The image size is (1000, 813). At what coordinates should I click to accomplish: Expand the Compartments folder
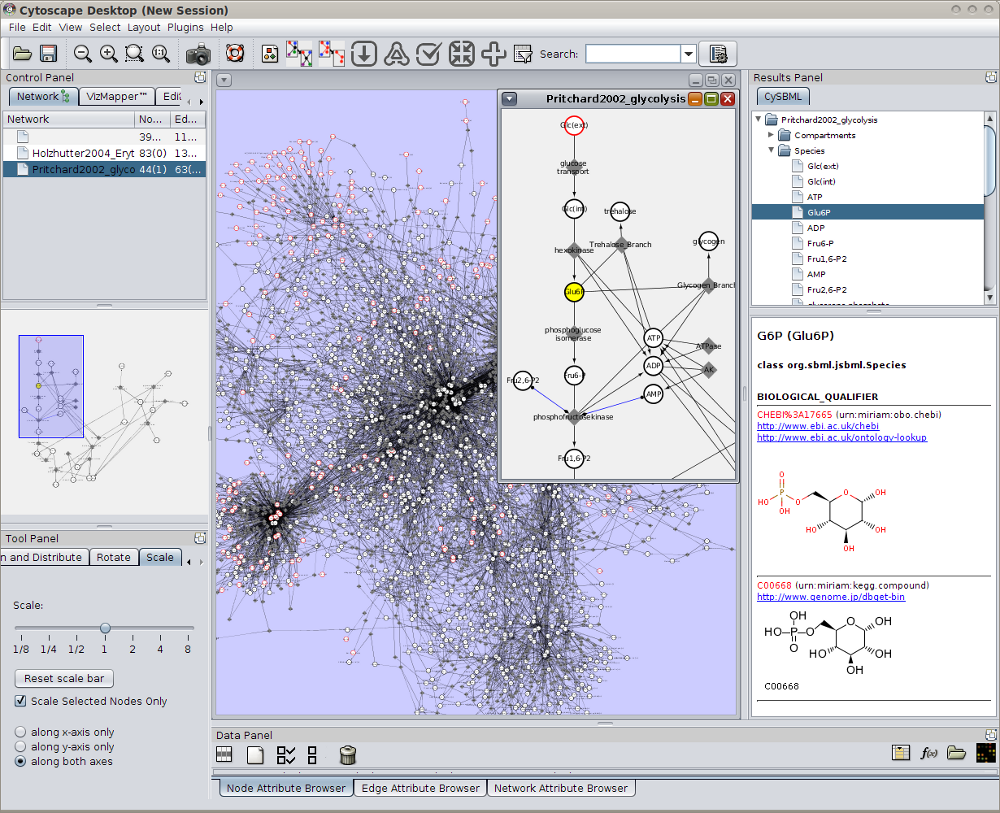(x=771, y=135)
